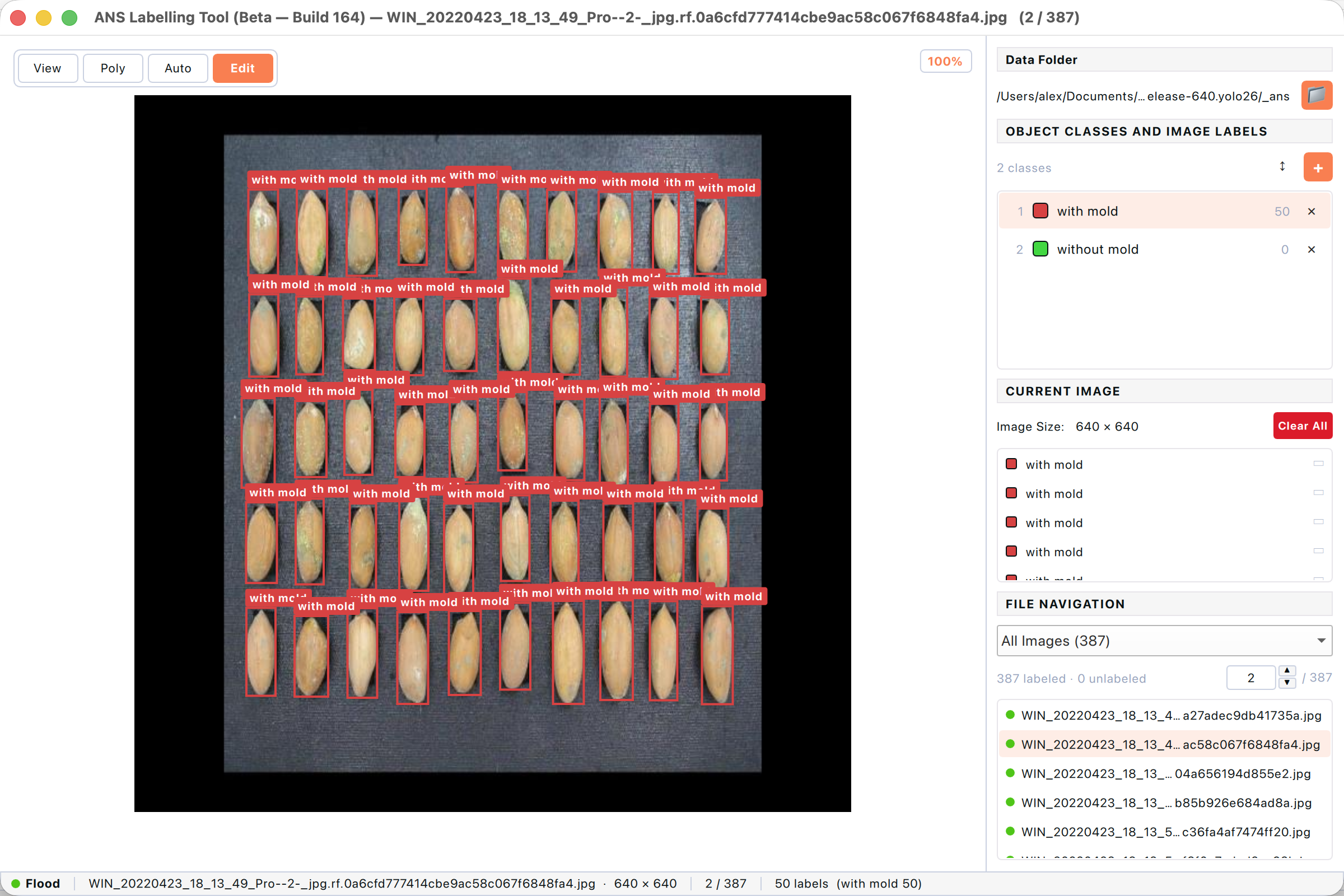Image resolution: width=1344 pixels, height=896 pixels.
Task: Delete the 'with mold' class
Action: [1312, 212]
